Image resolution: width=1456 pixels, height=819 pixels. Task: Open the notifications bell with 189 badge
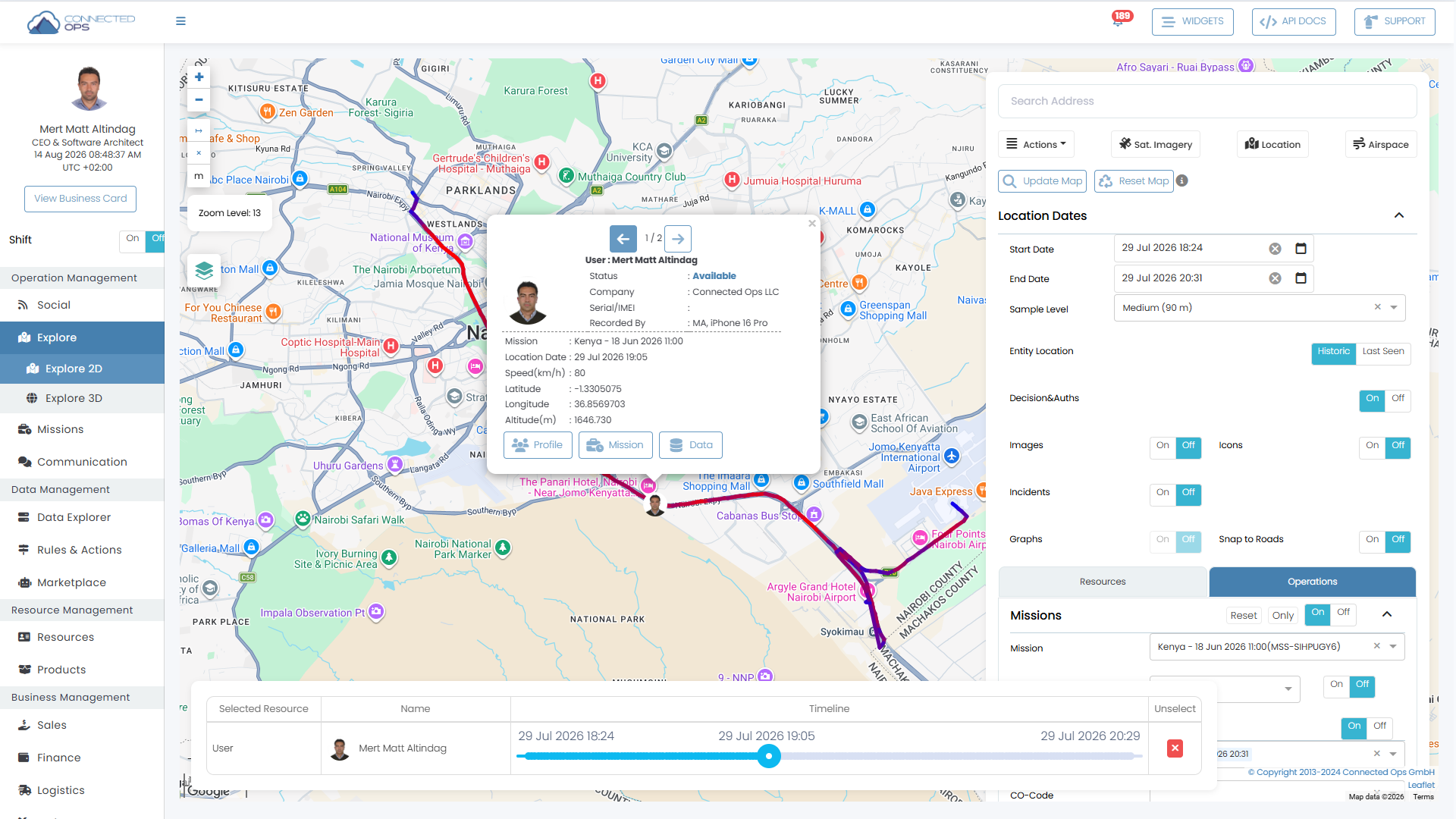click(x=1119, y=20)
